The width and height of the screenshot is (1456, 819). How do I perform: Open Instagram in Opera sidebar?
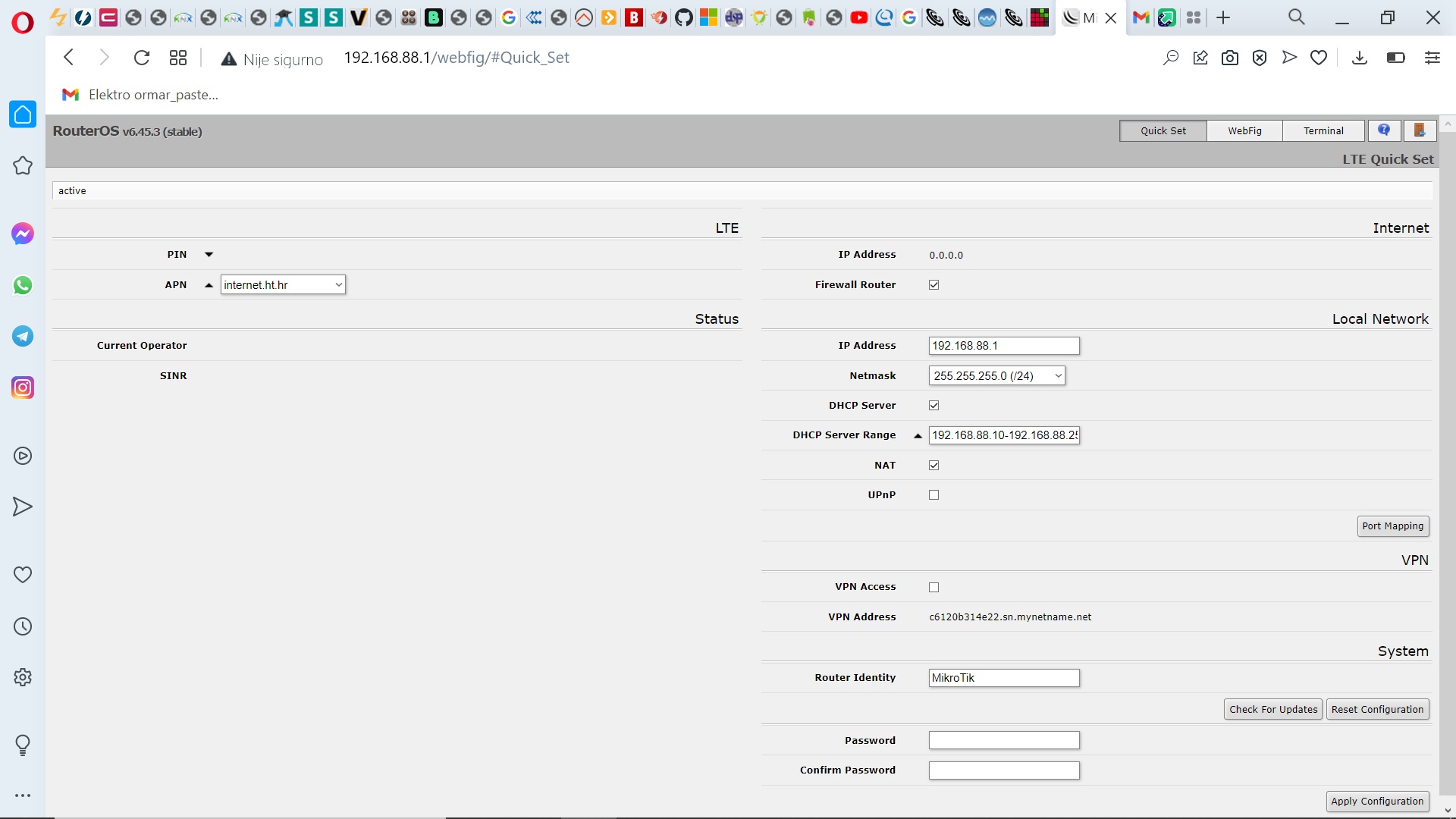[23, 388]
